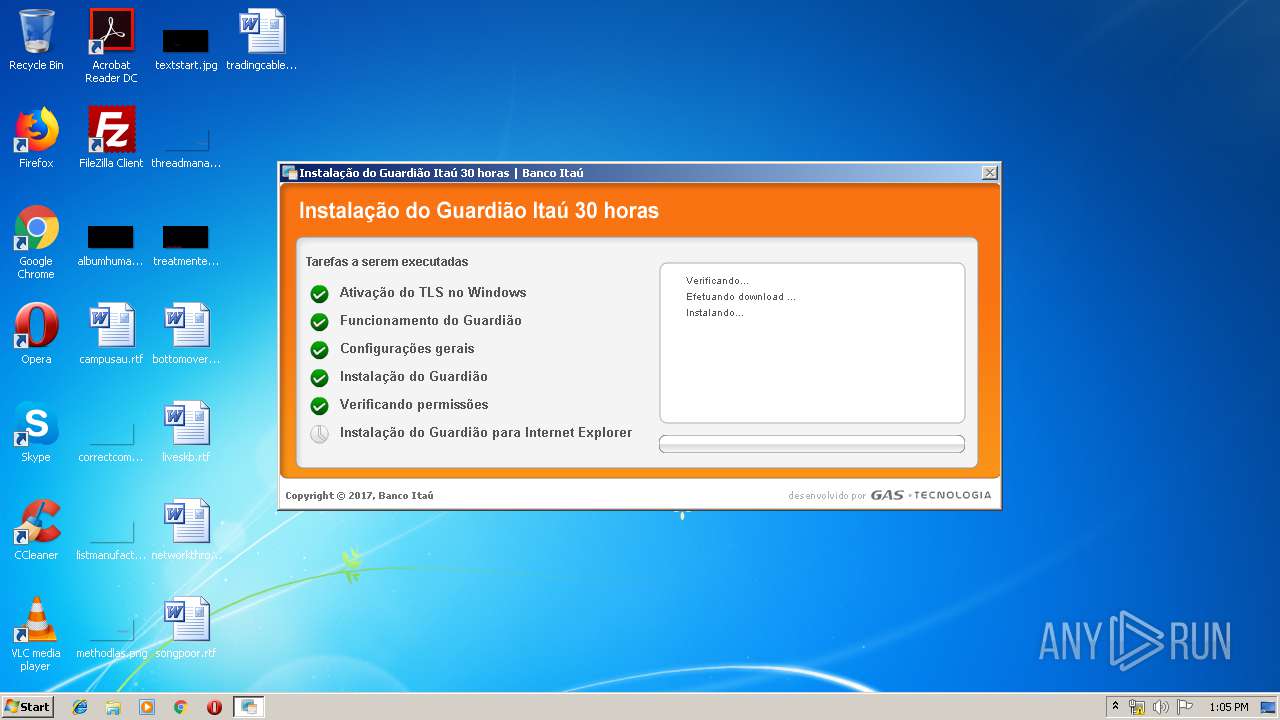Click 'Copyright © 2017, Banco Itaú' text
Screen dimensions: 1280x720
click(359, 496)
